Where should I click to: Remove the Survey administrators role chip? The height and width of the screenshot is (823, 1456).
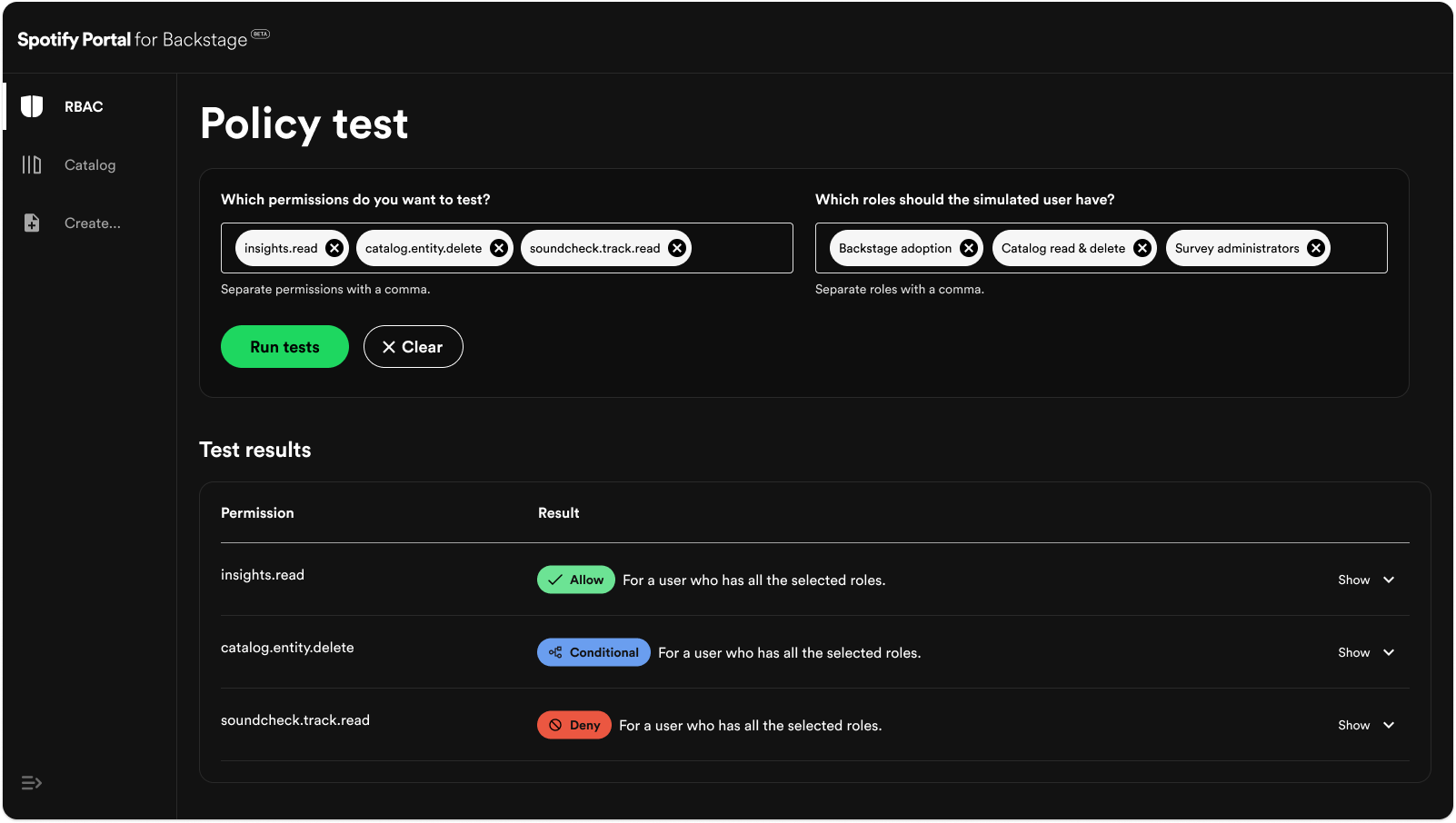1316,247
